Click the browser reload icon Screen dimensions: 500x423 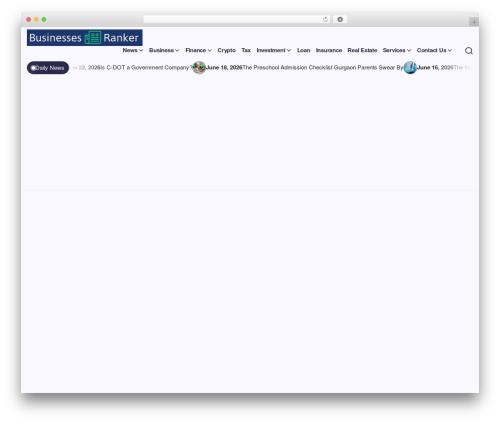pos(325,20)
